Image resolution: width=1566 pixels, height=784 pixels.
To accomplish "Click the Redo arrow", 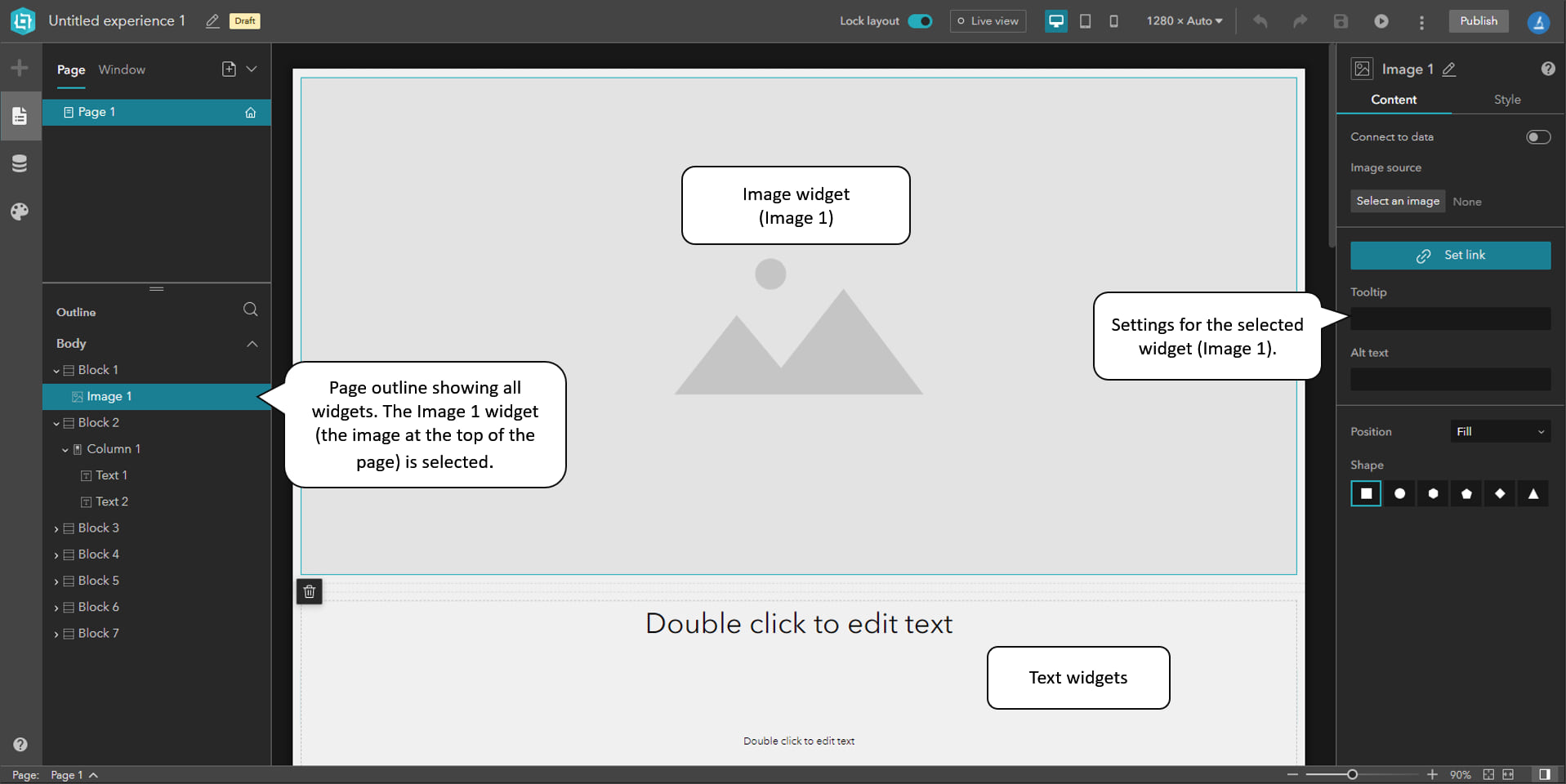I will click(x=1301, y=21).
